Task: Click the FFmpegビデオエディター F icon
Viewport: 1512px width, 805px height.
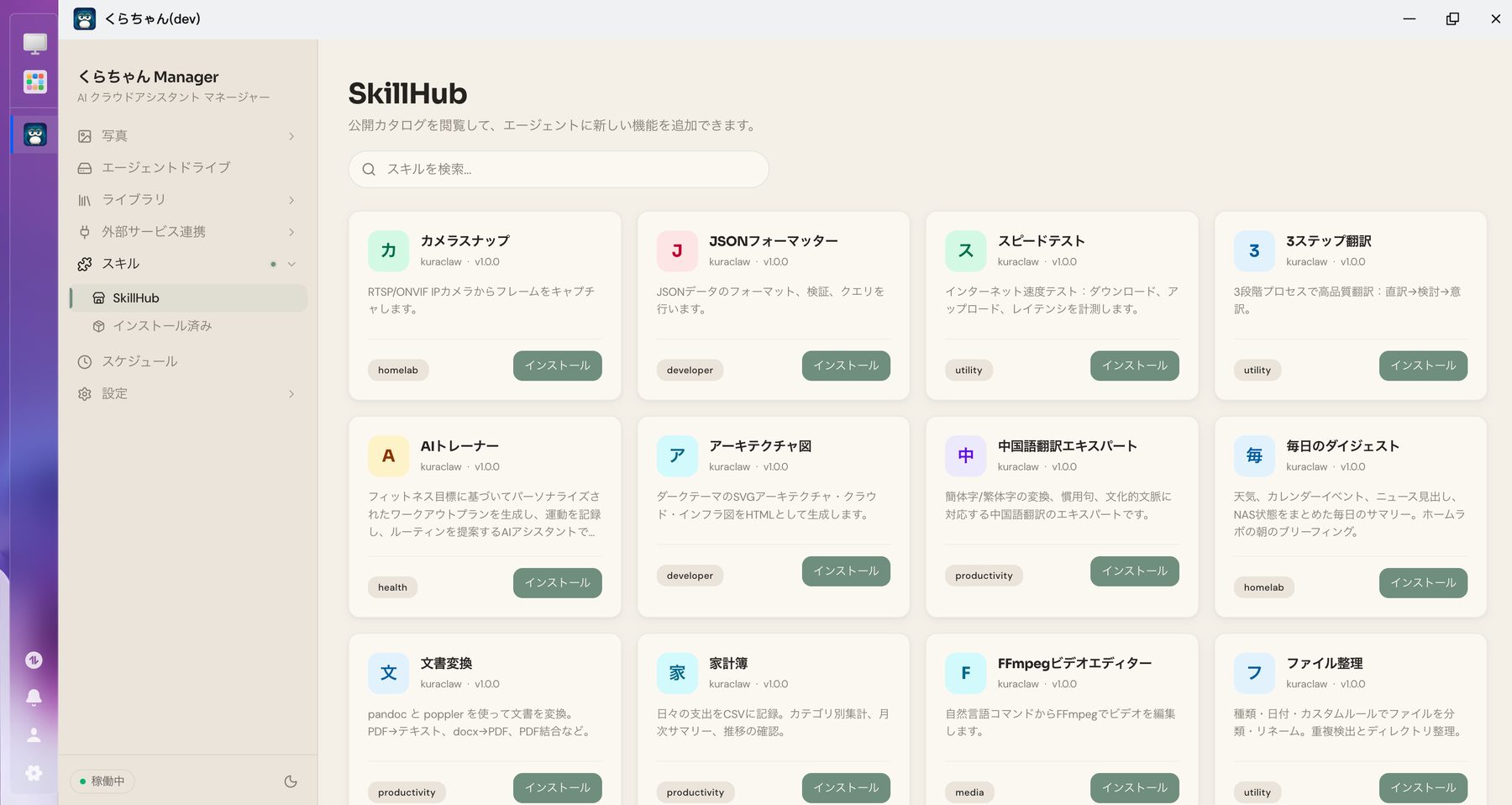Action: click(x=966, y=673)
